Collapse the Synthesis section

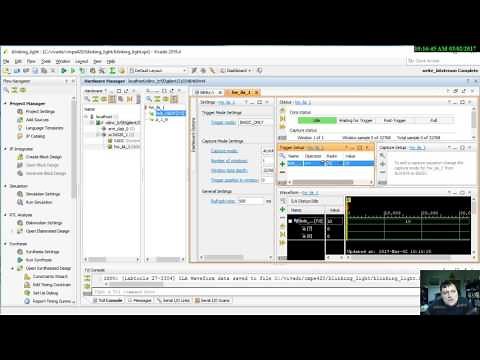5,244
